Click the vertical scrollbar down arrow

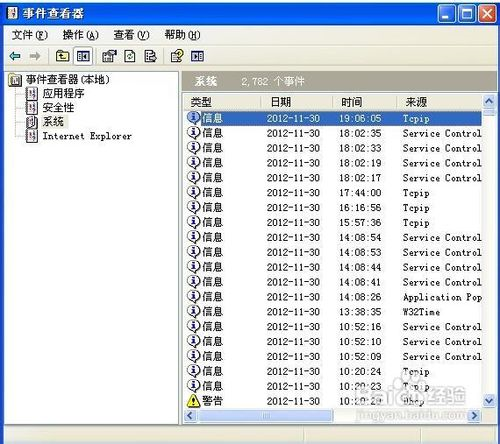(489, 400)
